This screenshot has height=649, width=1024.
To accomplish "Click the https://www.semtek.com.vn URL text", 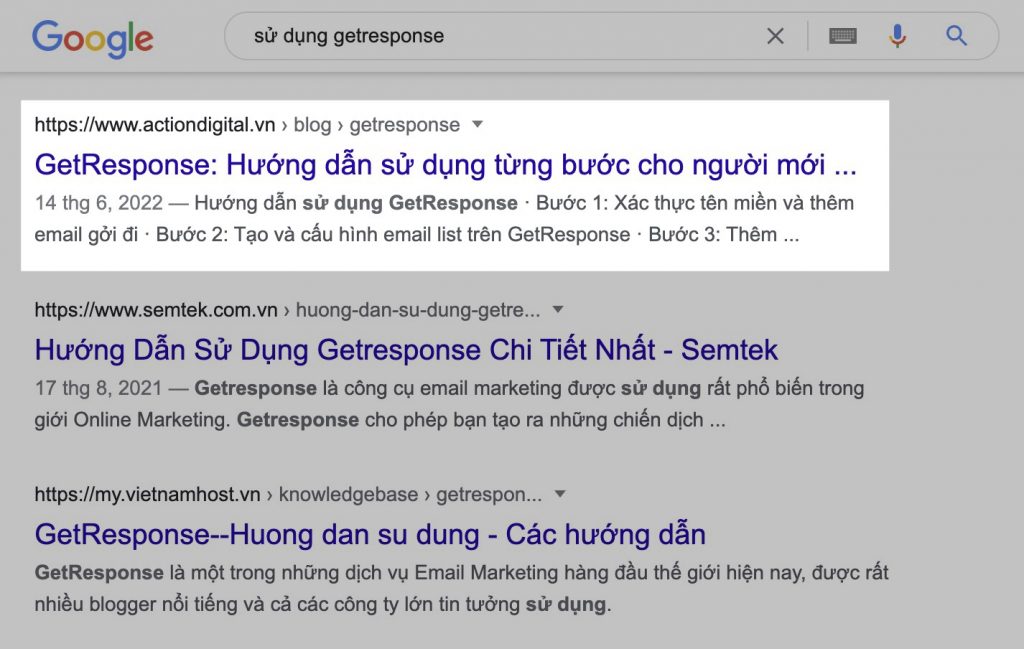I will click(160, 310).
